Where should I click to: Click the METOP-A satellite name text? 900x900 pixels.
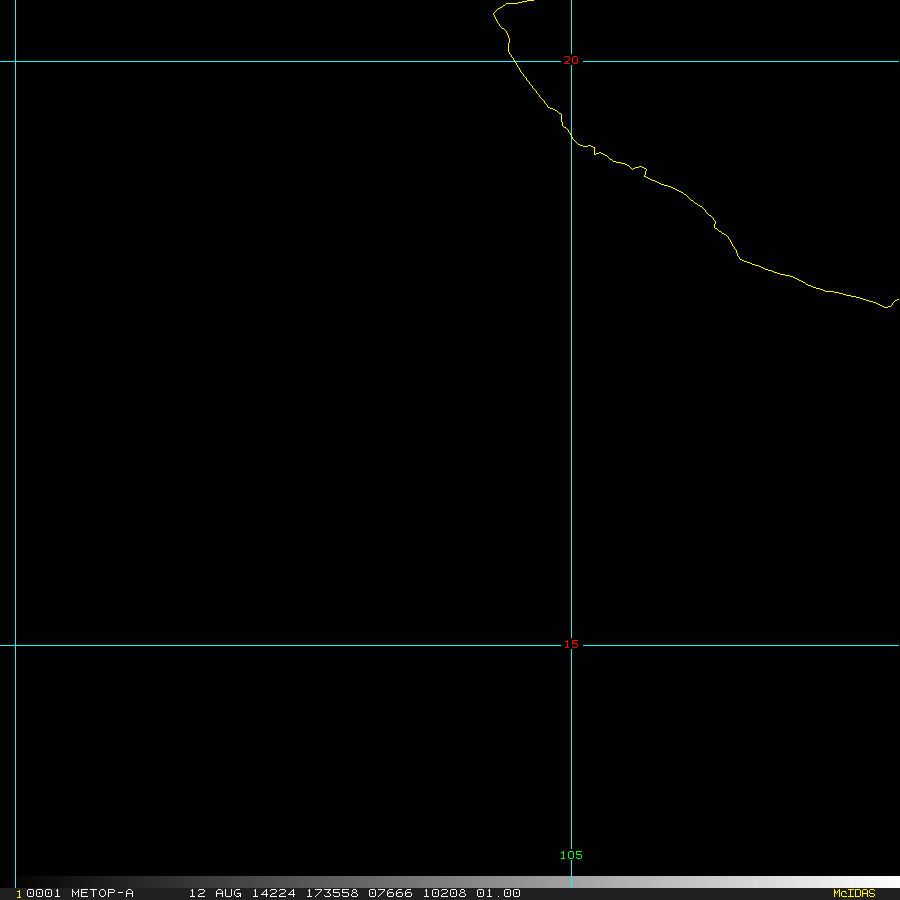(x=102, y=893)
